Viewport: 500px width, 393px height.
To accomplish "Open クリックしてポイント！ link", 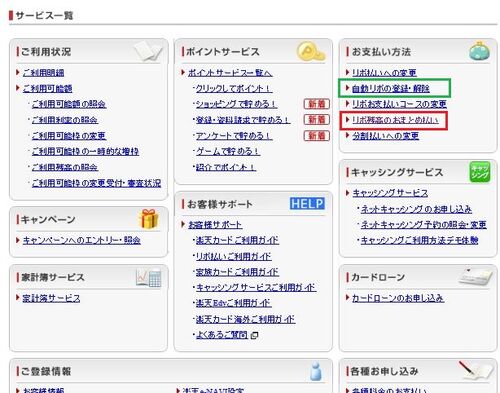I will (x=234, y=88).
